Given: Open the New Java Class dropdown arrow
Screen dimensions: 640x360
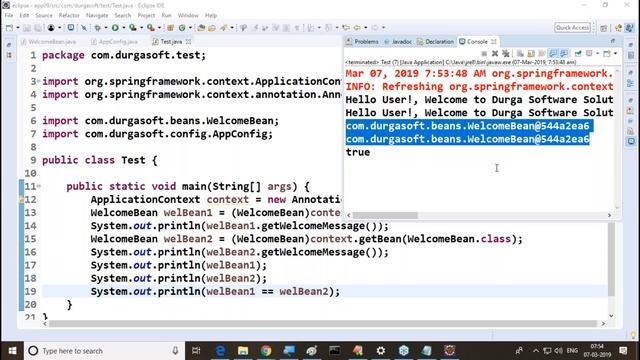Looking at the screenshot, I should 190,28.
